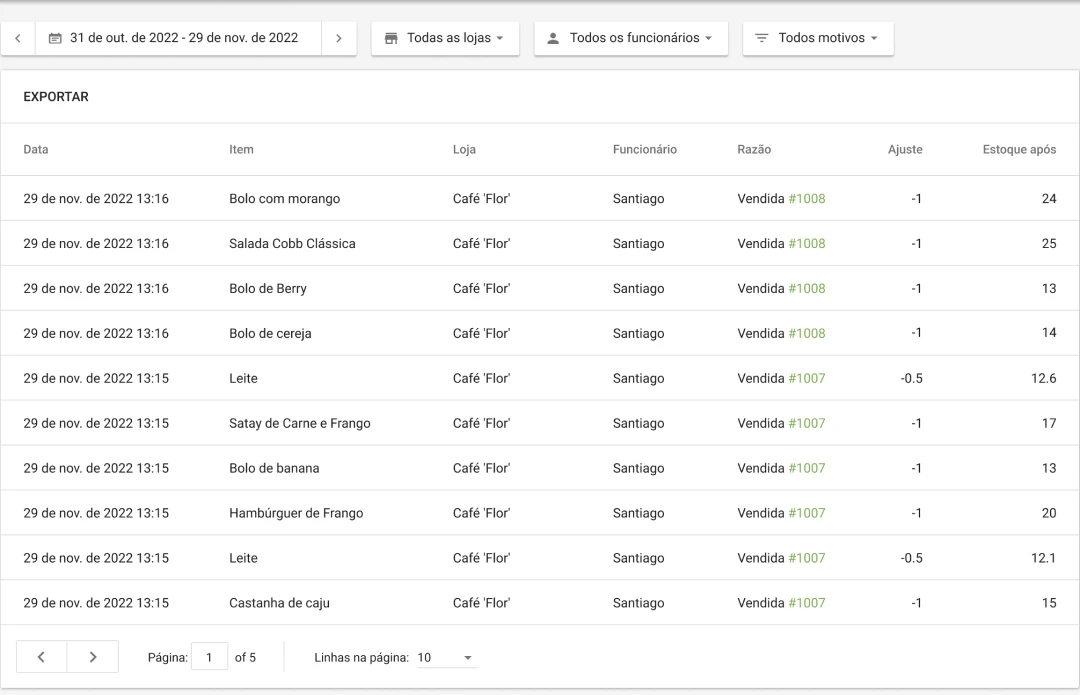This screenshot has width=1080, height=695.
Task: Select the date range 31 de out. - 29 de nov.
Action: click(183, 39)
